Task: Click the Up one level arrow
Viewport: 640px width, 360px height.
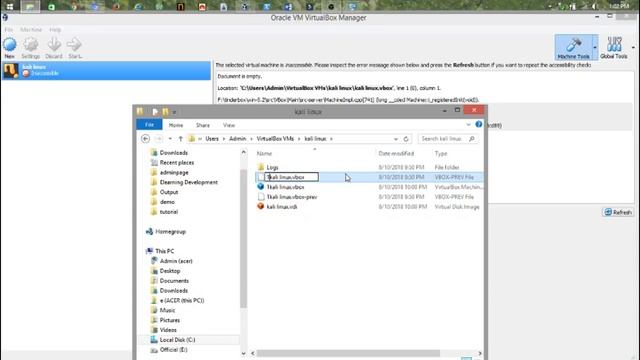Action: click(180, 139)
